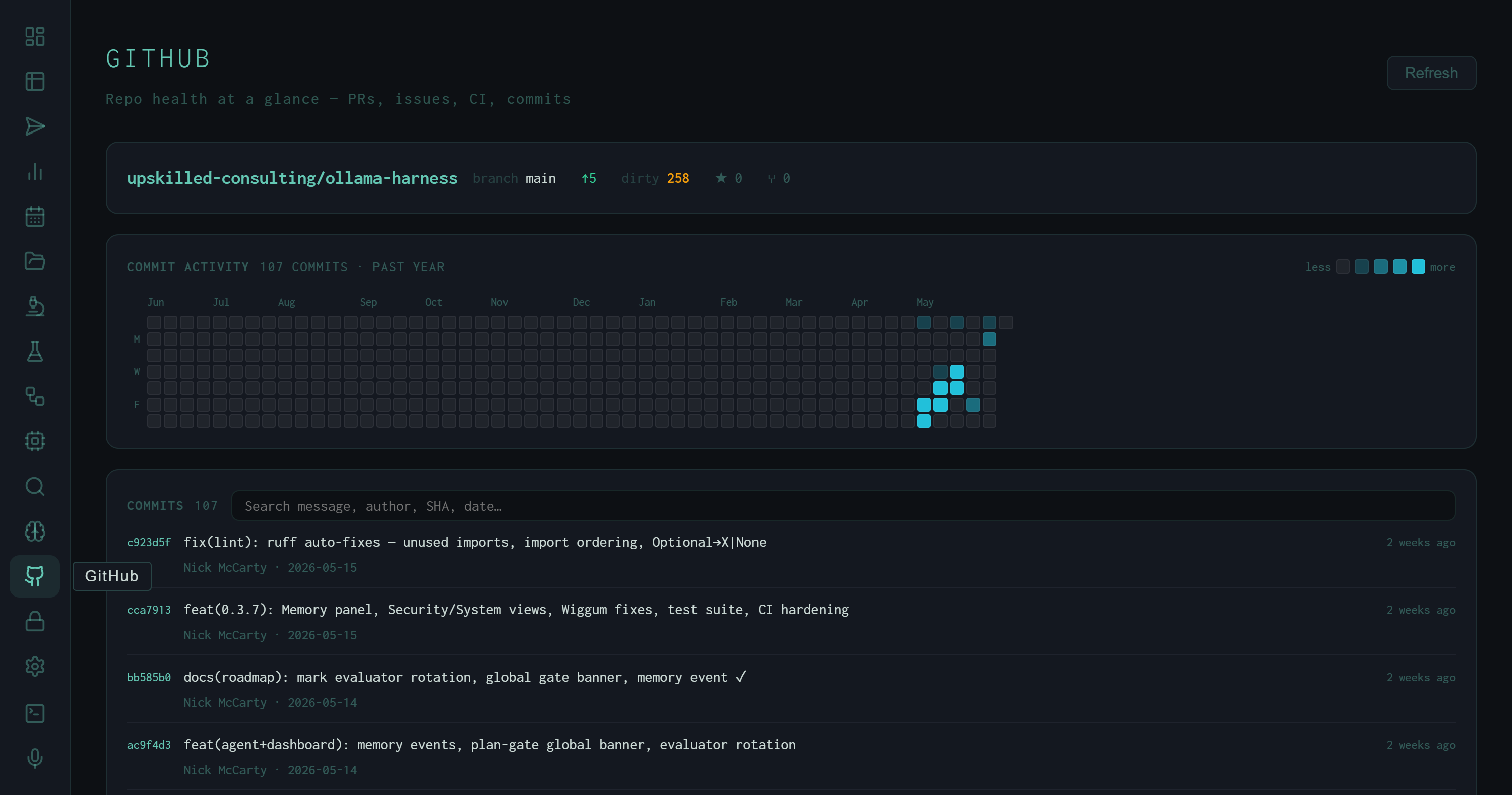Open the CPU chip icon

35,441
